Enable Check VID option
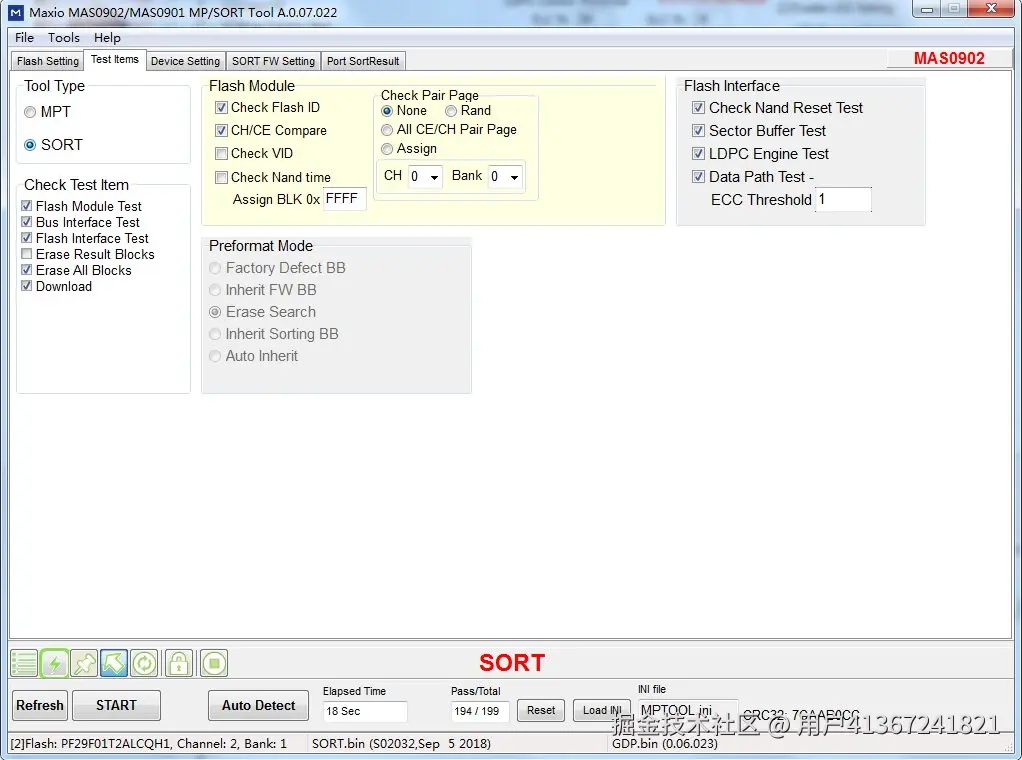The image size is (1022, 760). 222,154
